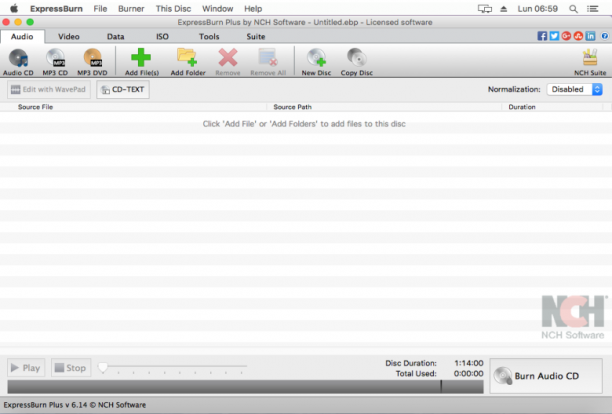Viewport: 612px width, 414px height.
Task: Share via the Facebook icon
Action: [x=542, y=36]
